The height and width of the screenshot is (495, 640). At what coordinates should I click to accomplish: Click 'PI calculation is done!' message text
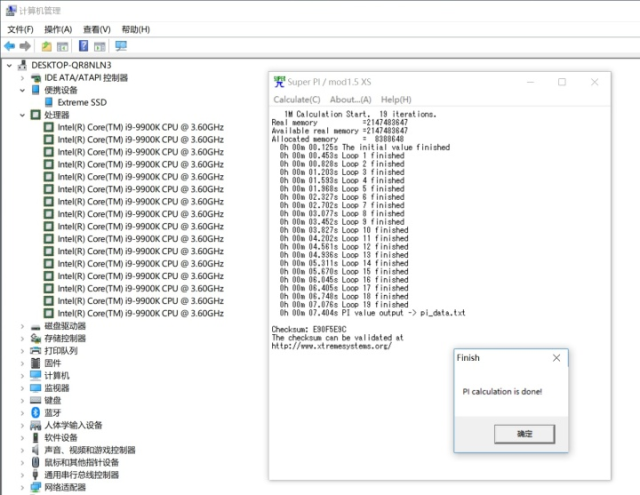(x=502, y=392)
